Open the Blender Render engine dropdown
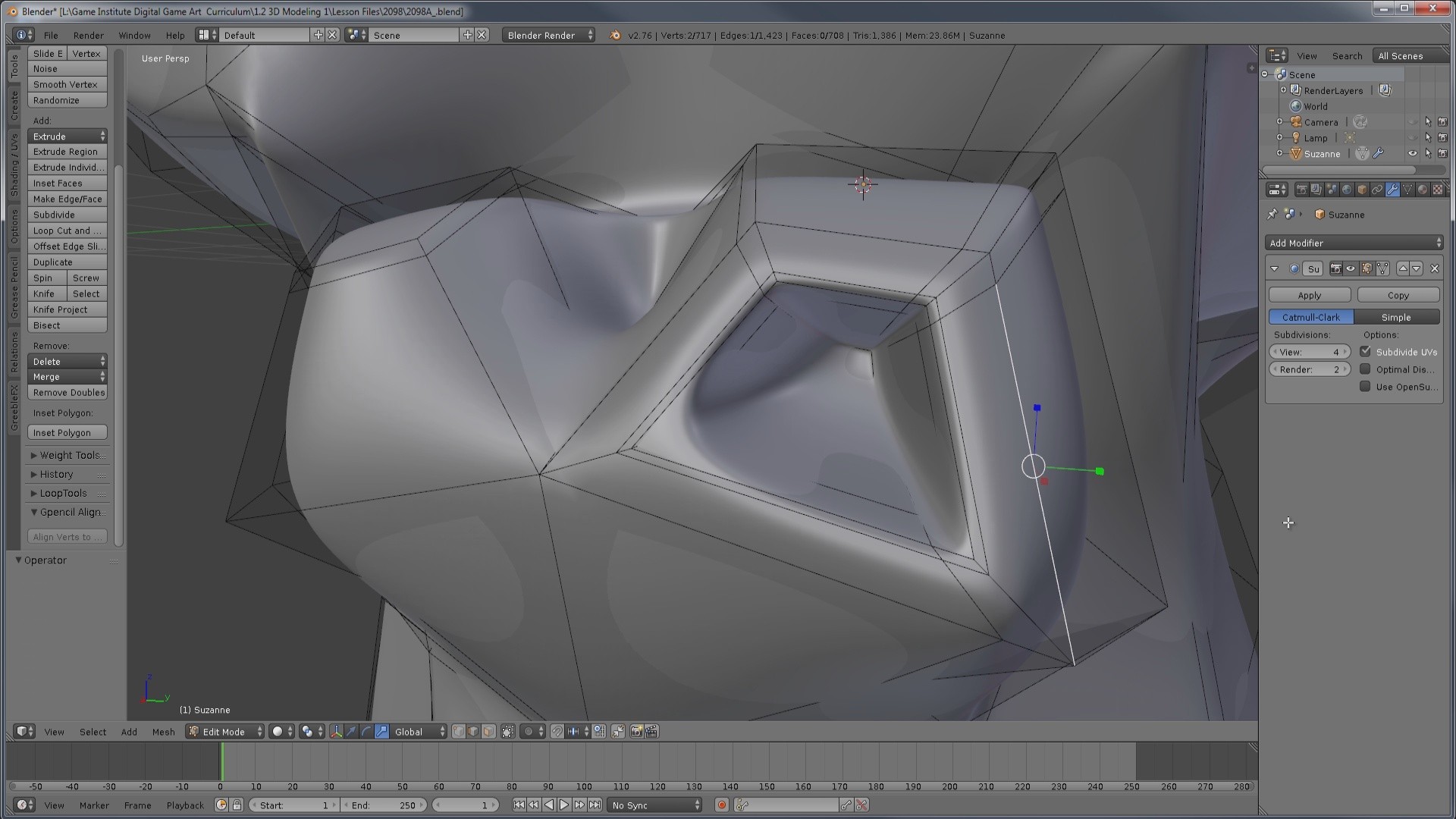This screenshot has height=819, width=1456. point(548,35)
